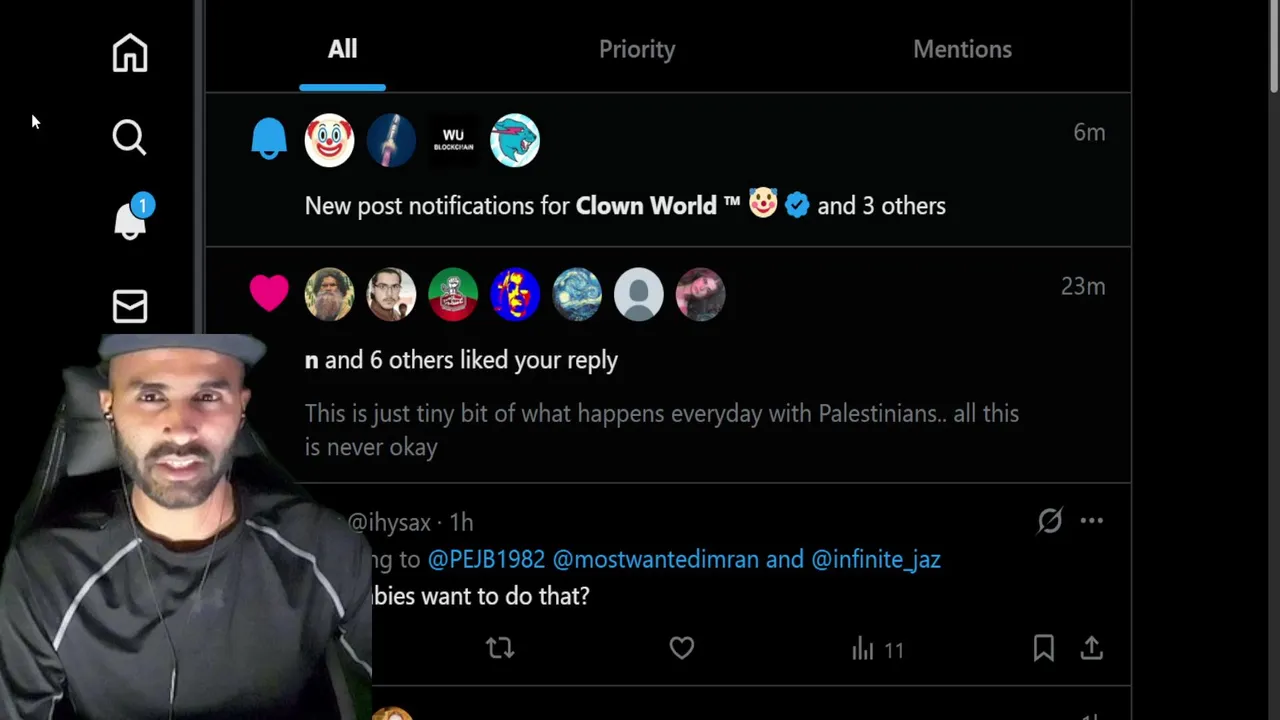
Task: Like the @ihysax reply heart
Action: [x=681, y=649]
